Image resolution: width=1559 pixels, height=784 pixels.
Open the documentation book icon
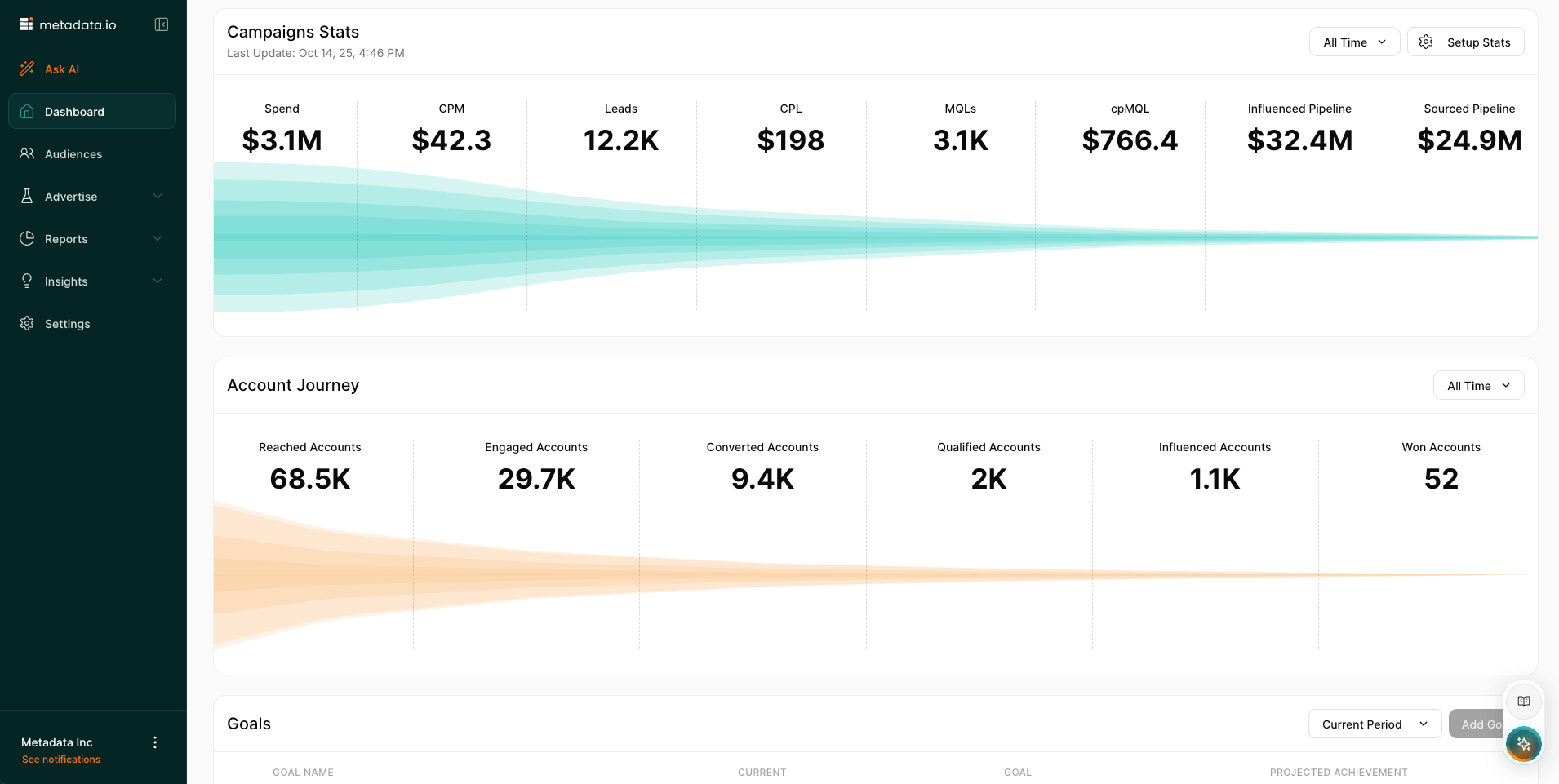[x=1523, y=701]
